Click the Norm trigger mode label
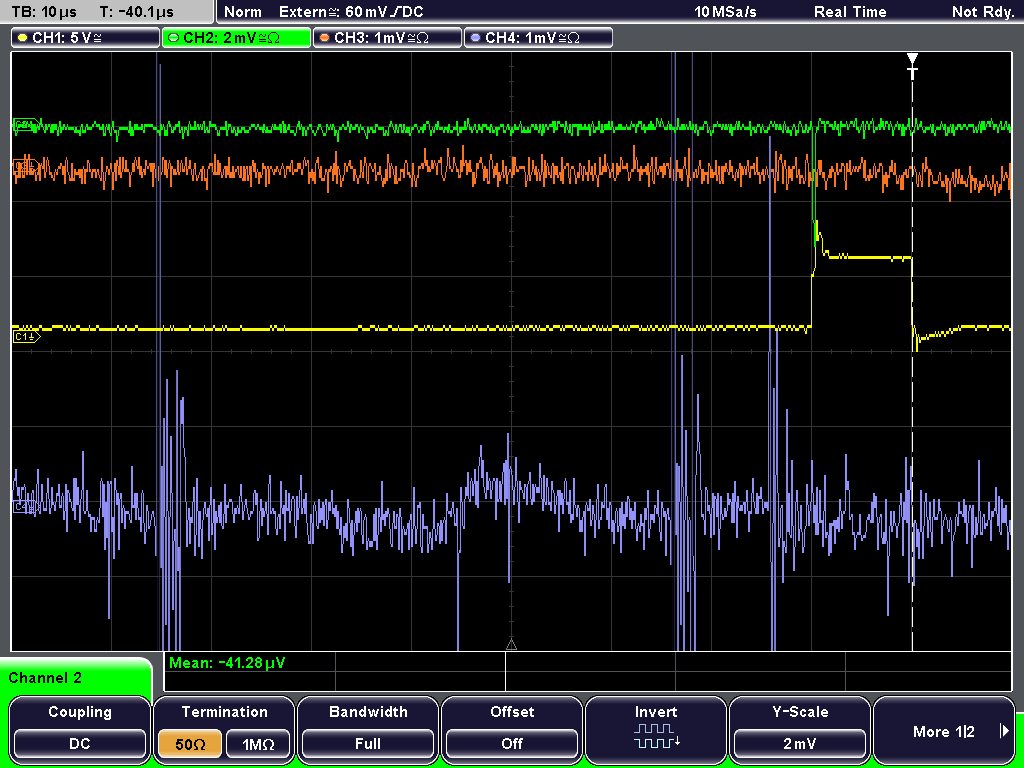1024x768 pixels. (x=242, y=12)
